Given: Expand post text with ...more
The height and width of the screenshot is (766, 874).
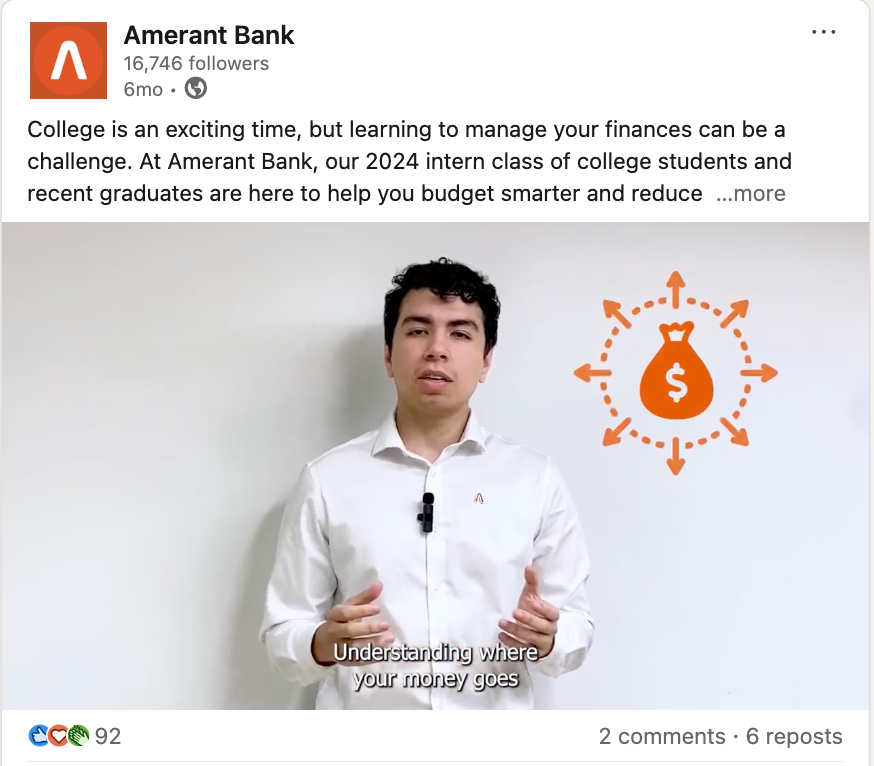Looking at the screenshot, I should (x=751, y=193).
